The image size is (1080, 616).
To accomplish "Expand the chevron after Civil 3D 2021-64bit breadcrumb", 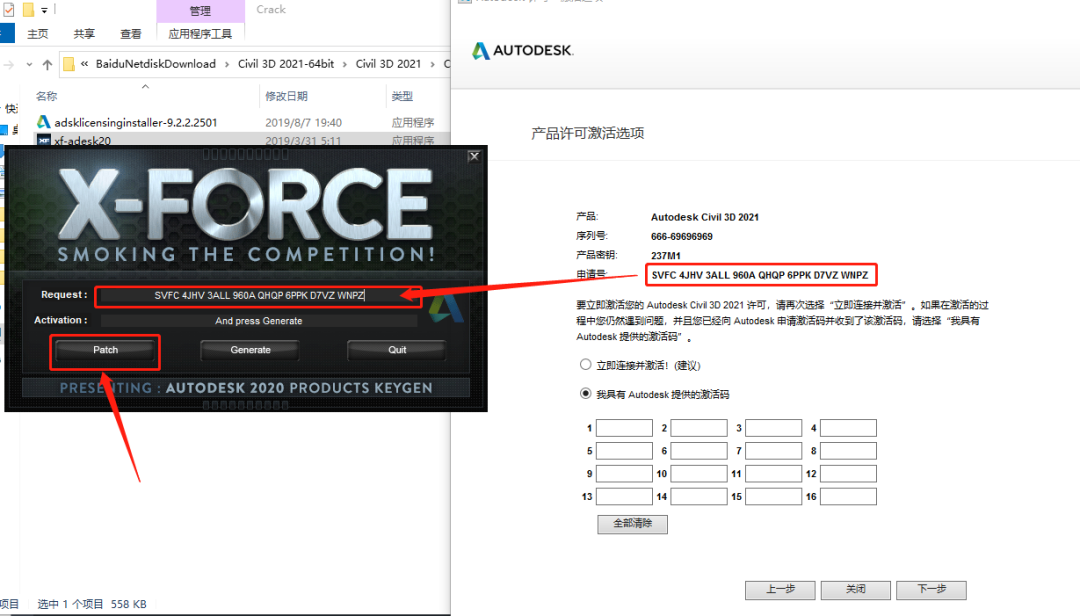I will [x=344, y=64].
